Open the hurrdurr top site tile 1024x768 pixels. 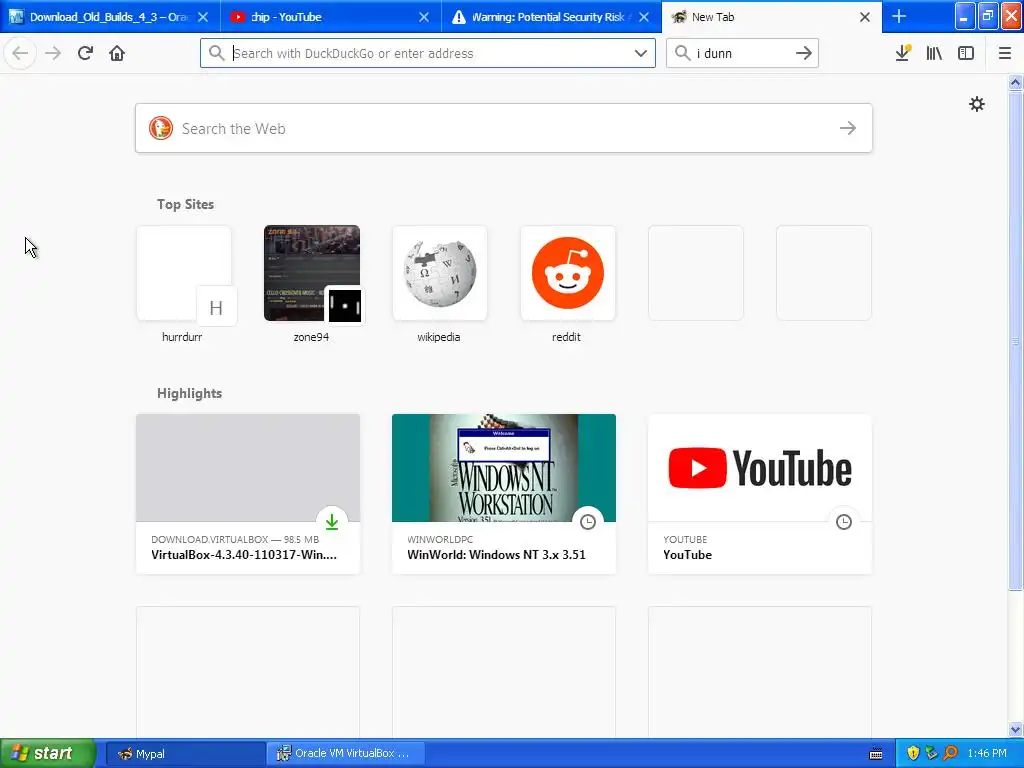point(184,273)
